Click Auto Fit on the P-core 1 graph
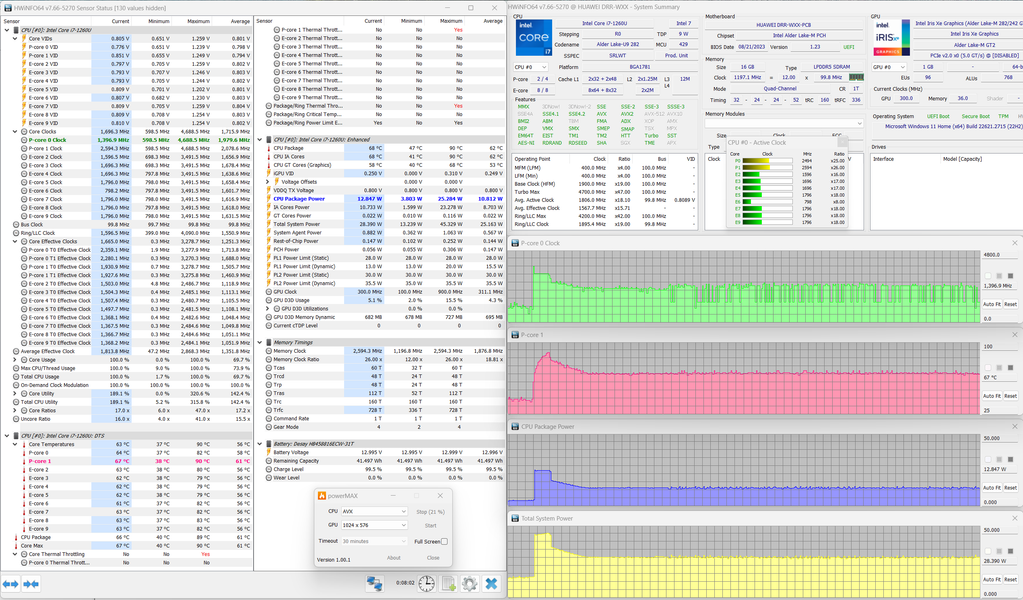 pyautogui.click(x=990, y=396)
